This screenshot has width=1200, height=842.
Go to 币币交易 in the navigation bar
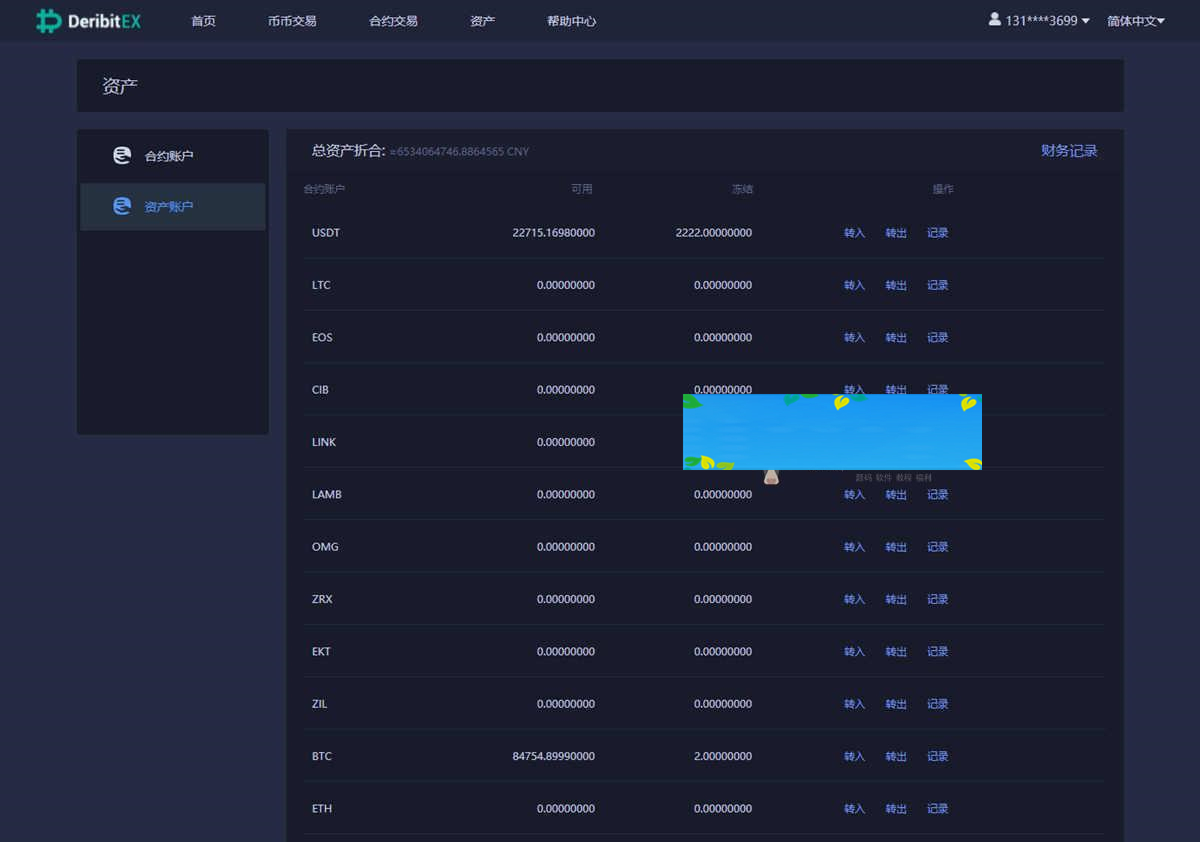click(292, 21)
